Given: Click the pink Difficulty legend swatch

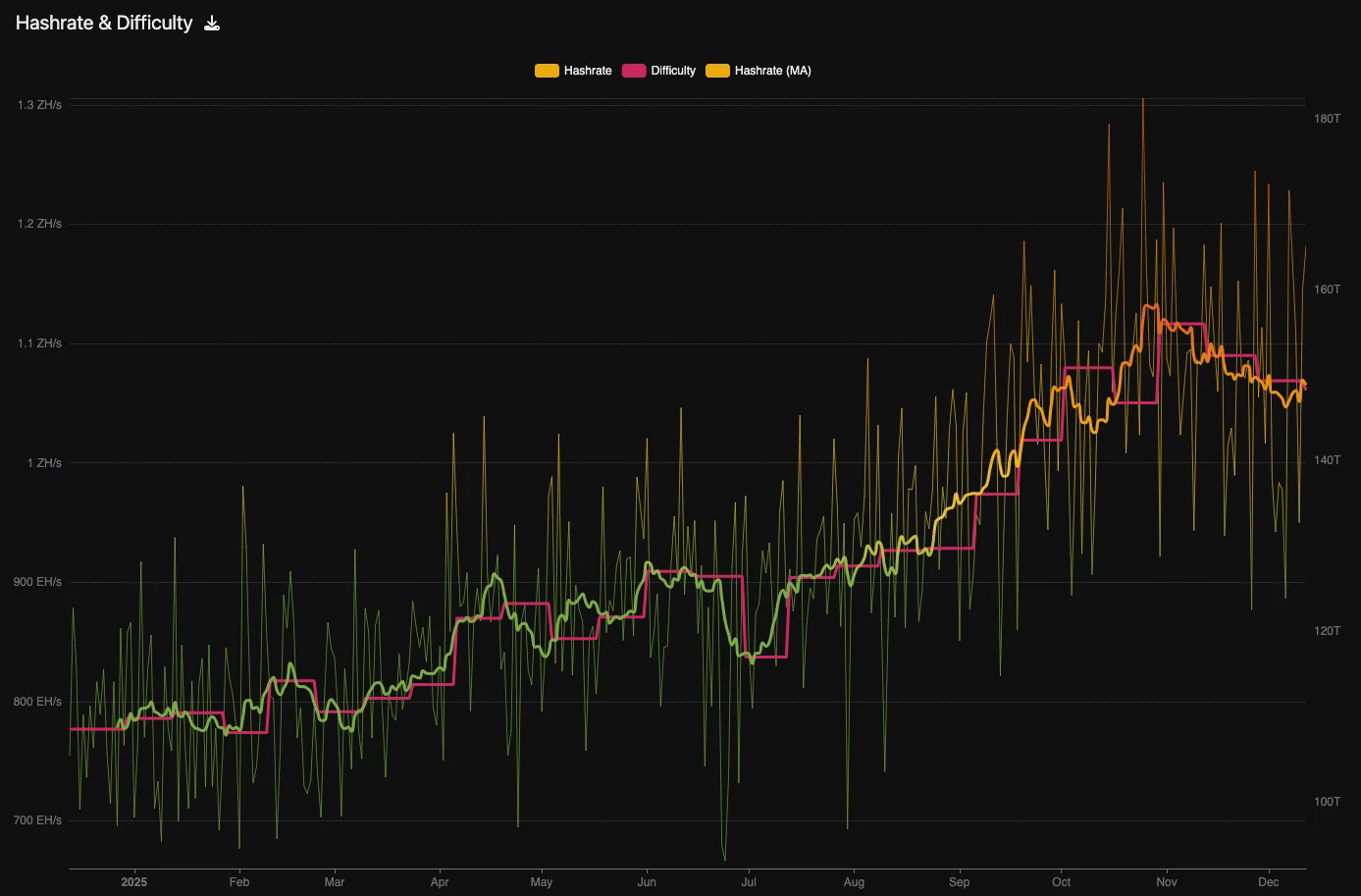Looking at the screenshot, I should click(632, 70).
